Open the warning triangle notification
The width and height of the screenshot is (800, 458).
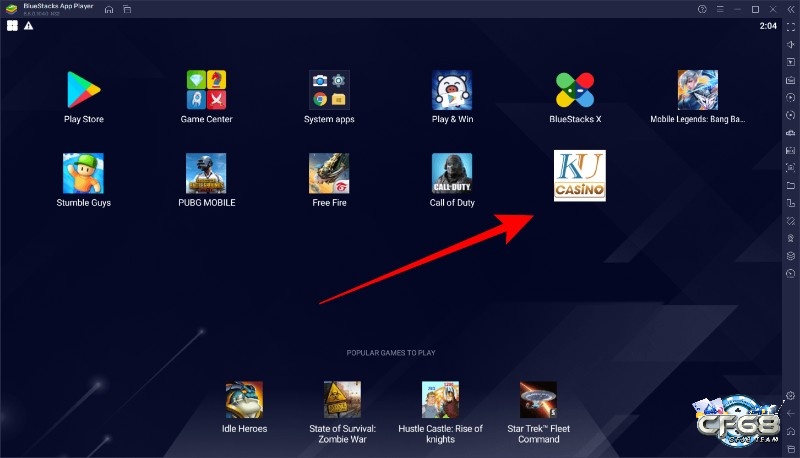[29, 26]
